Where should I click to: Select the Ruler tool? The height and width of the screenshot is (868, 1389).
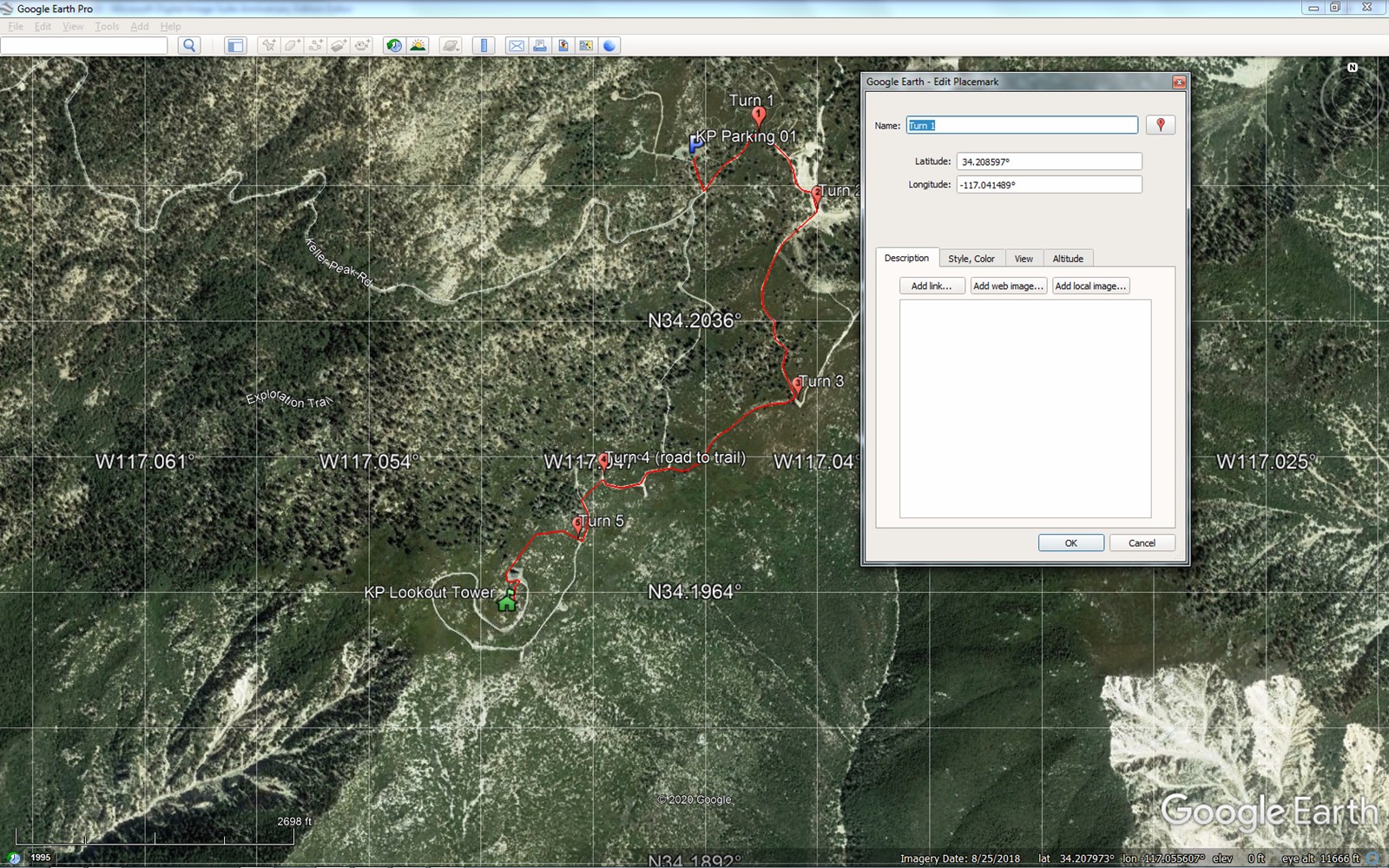pyautogui.click(x=484, y=46)
